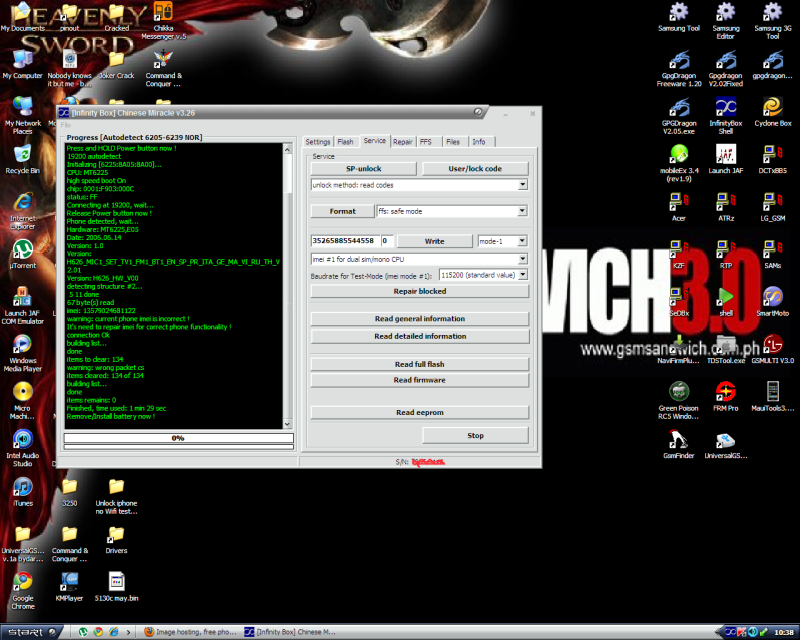Click the Read eeprom button
This screenshot has height=640, width=800.
[419, 412]
